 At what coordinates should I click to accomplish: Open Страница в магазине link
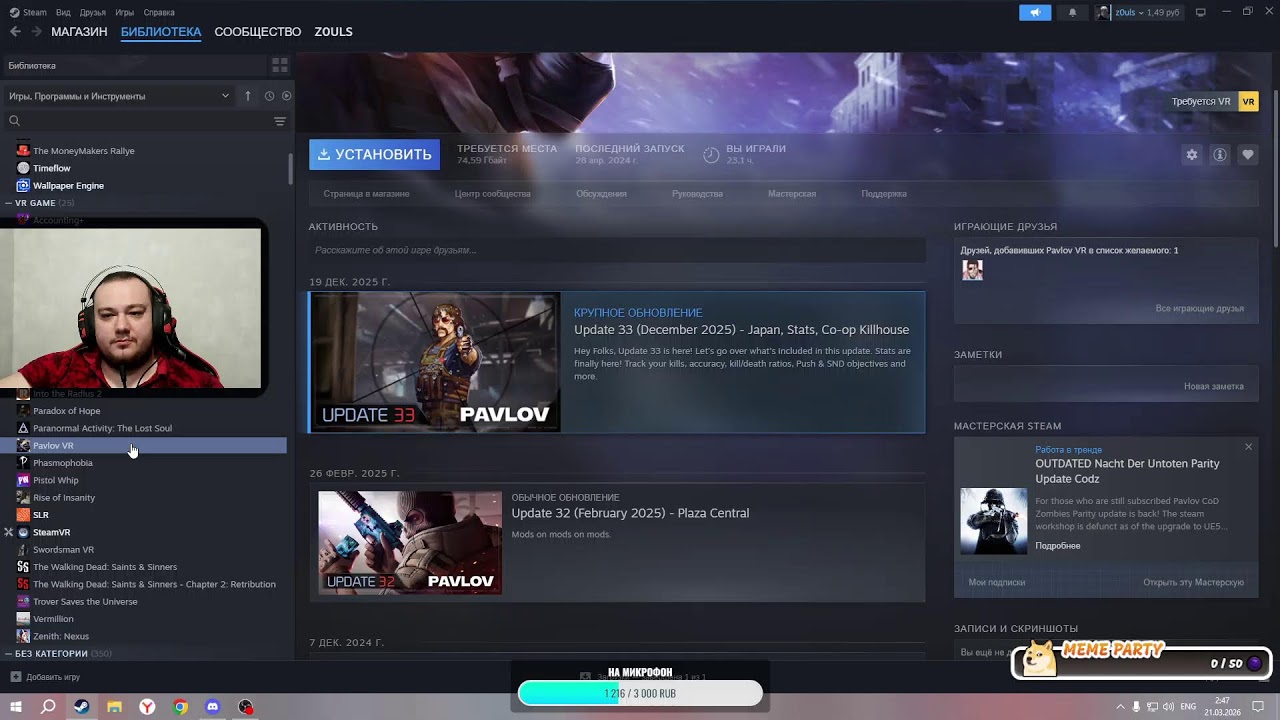tap(366, 194)
